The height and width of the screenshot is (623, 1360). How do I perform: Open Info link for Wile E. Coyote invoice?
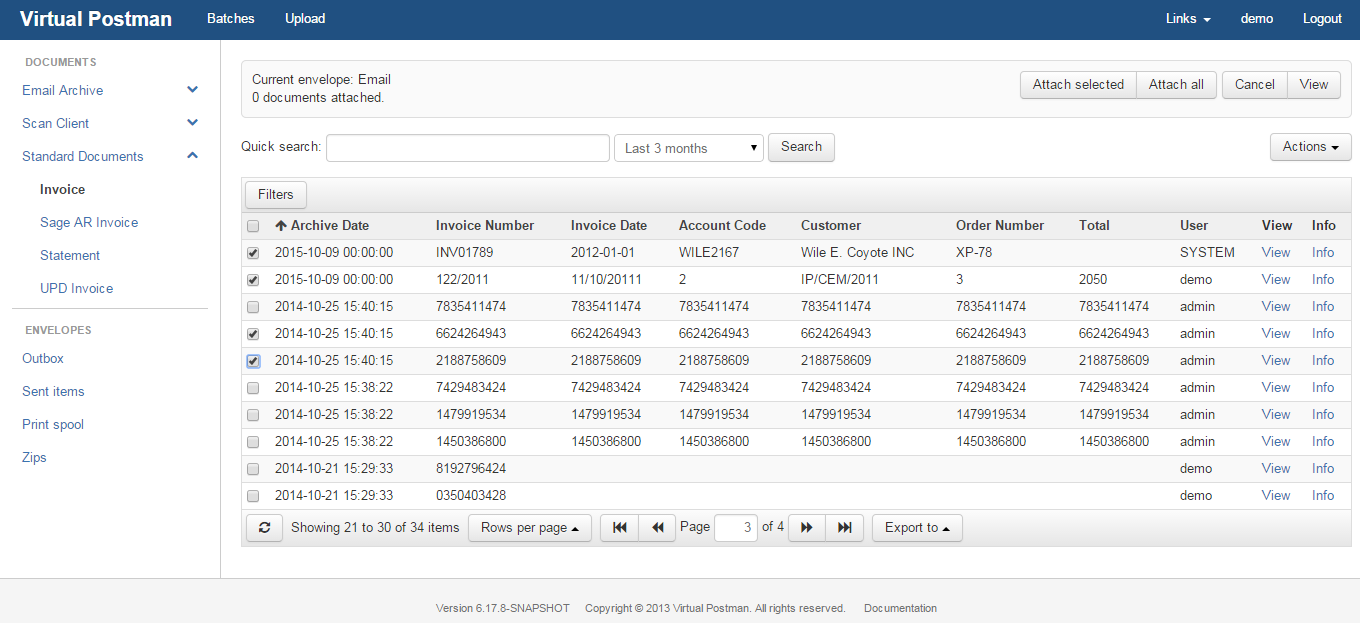point(1322,253)
